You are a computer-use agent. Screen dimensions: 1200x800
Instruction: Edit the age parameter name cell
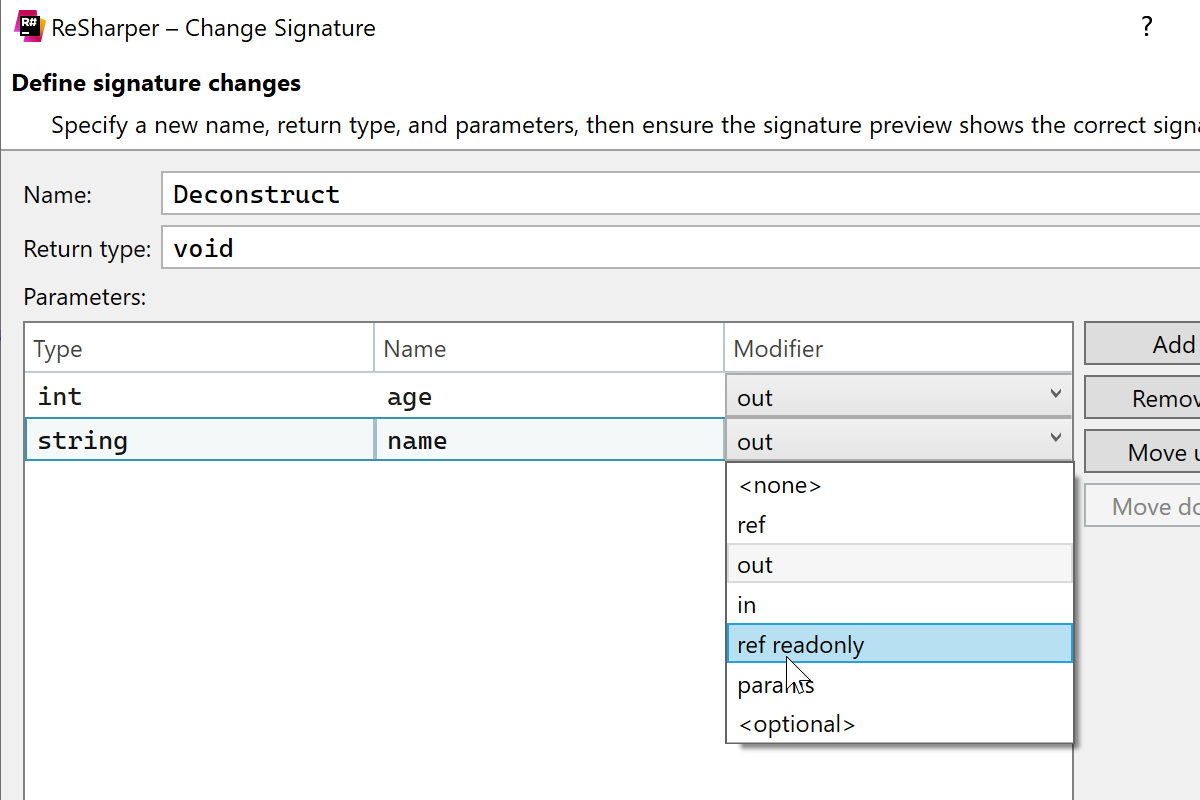(549, 397)
